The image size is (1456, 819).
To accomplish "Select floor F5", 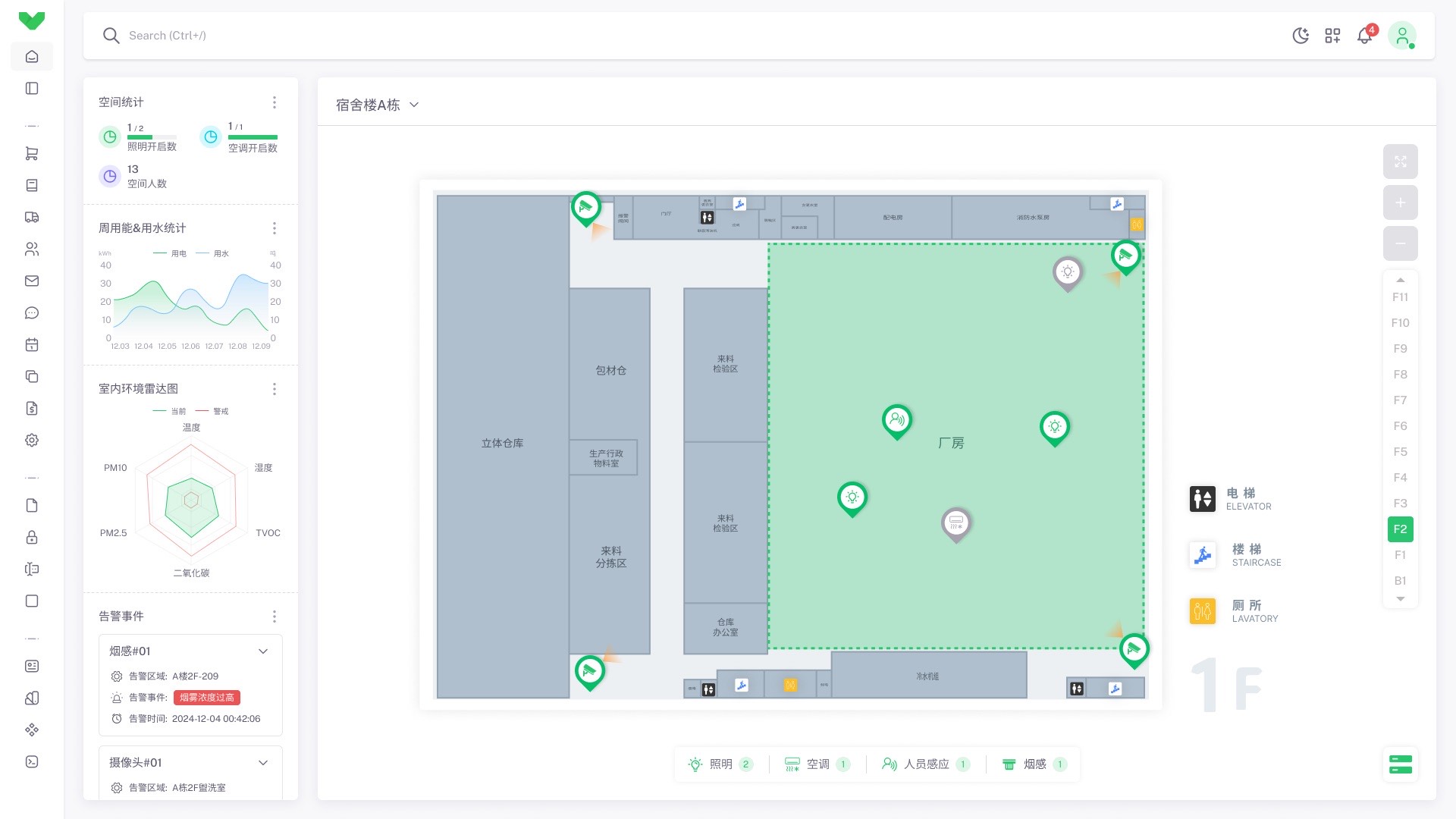I will tap(1400, 452).
